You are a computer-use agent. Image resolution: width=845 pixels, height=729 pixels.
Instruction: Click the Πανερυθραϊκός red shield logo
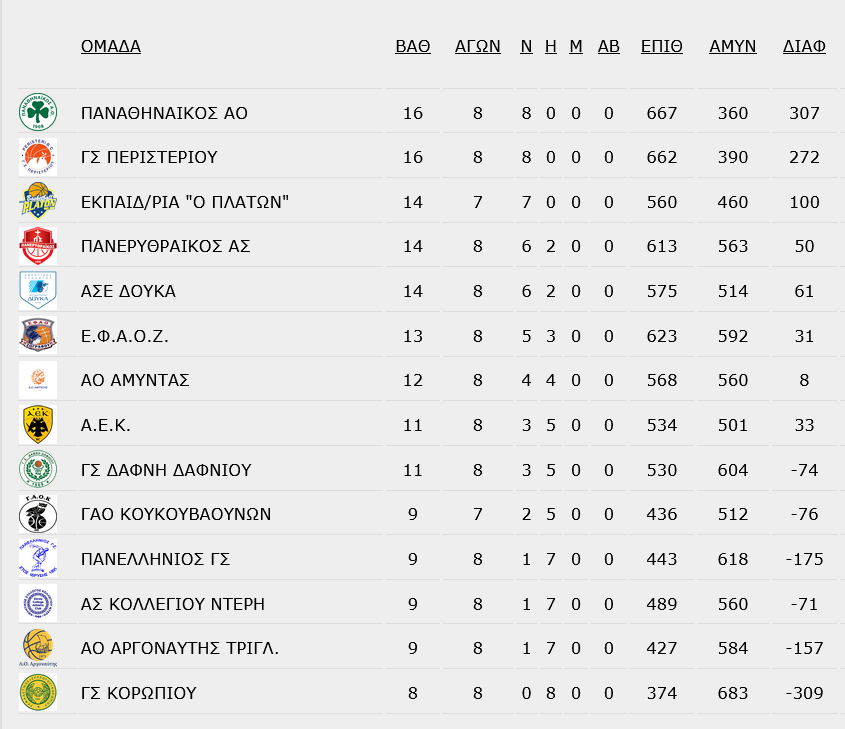coord(38,246)
